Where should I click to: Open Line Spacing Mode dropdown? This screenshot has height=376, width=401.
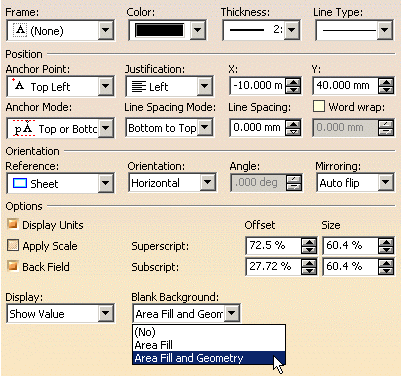204,127
